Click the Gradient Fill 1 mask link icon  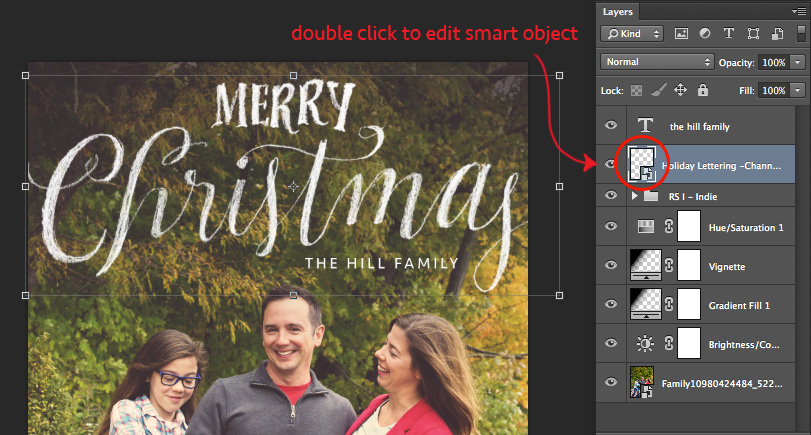(669, 304)
